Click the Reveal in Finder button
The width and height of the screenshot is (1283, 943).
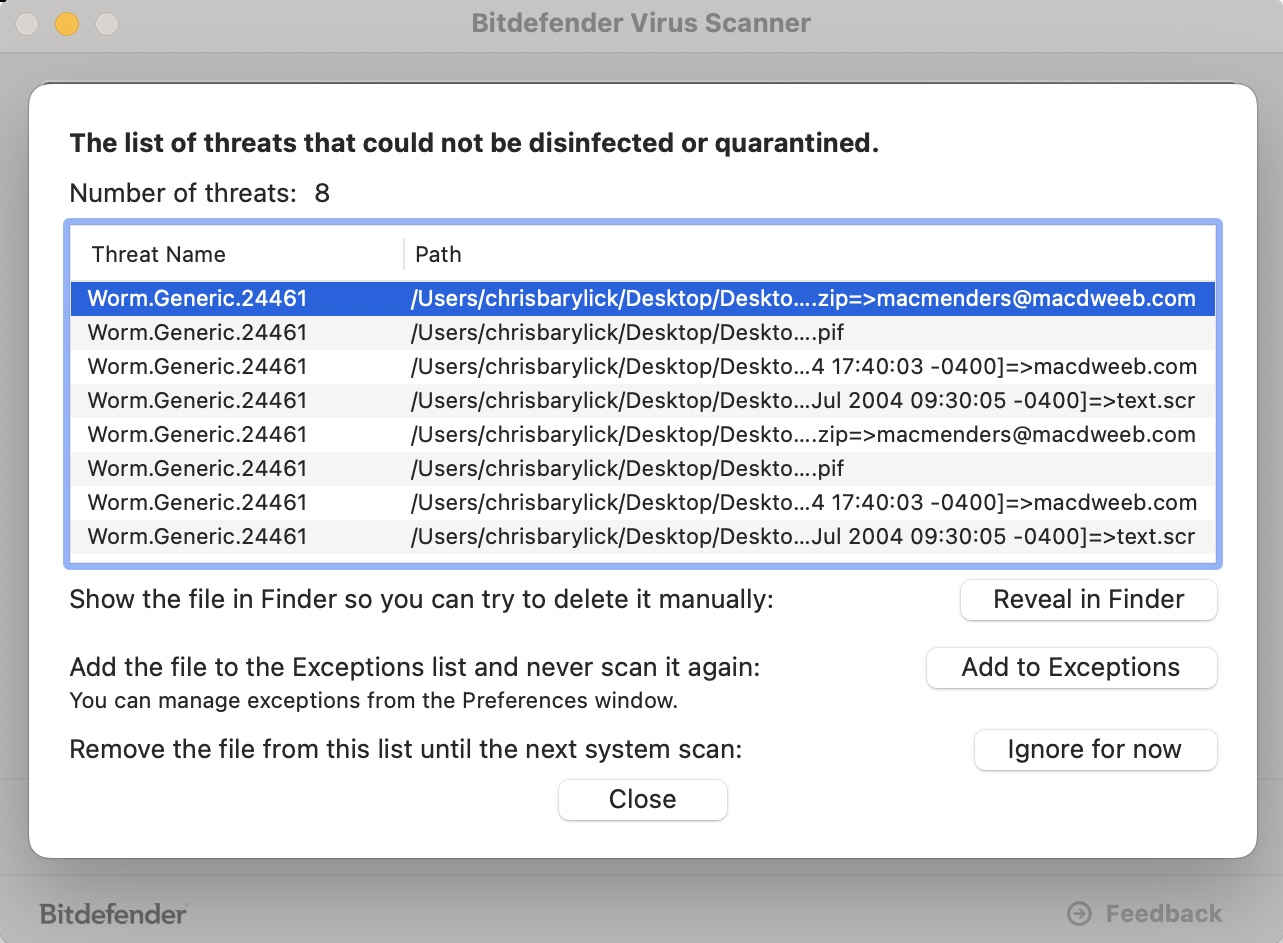[1088, 600]
